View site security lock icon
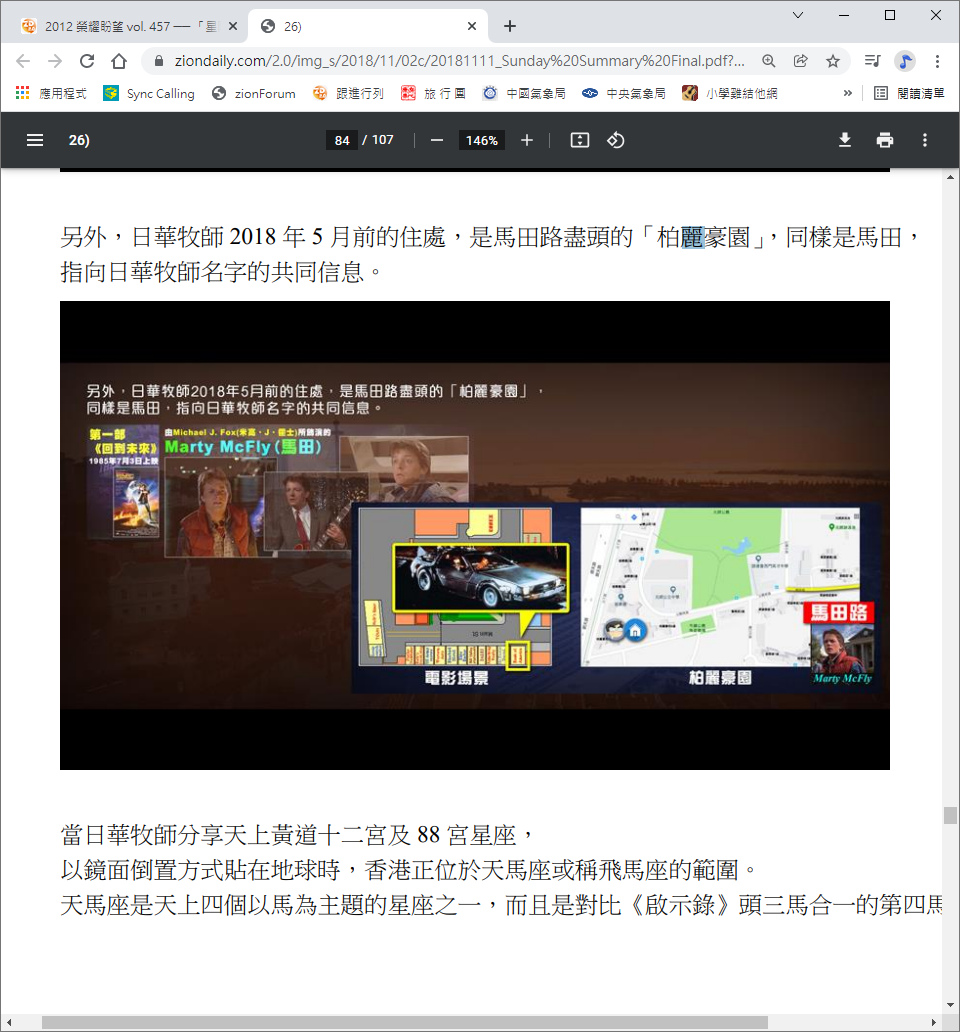Screen dimensions: 960x1032 [x=159, y=61]
